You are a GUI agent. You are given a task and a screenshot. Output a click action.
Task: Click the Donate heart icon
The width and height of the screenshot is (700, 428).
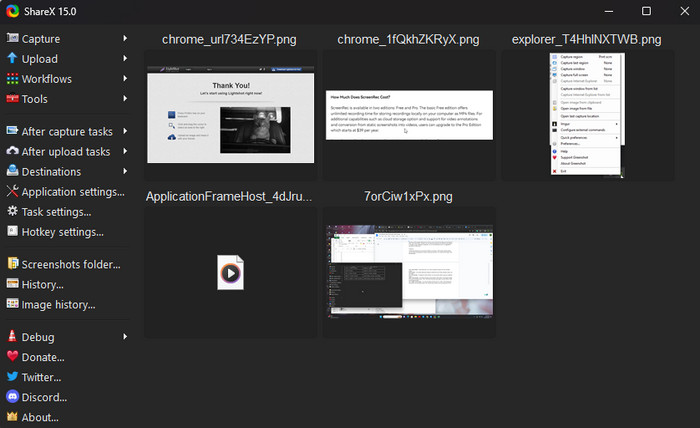[x=12, y=356]
